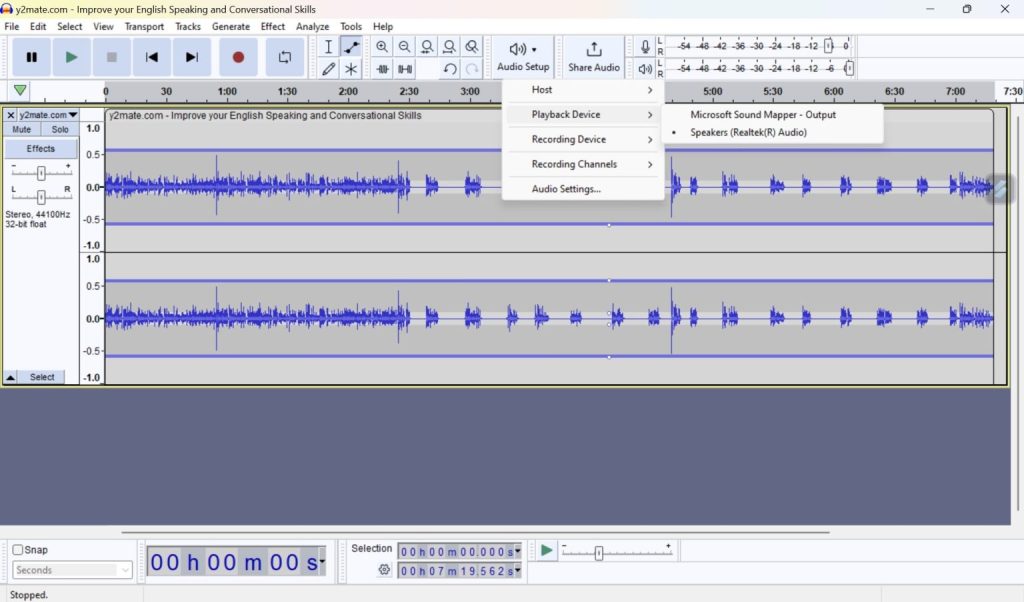
Task: Adjust the playback speed slider
Action: coord(600,550)
